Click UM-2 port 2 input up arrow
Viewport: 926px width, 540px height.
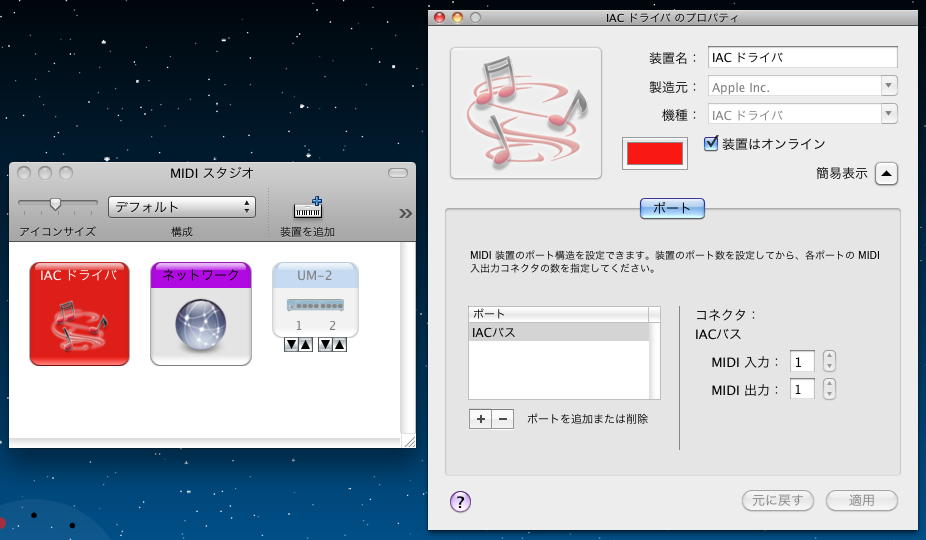(340, 344)
